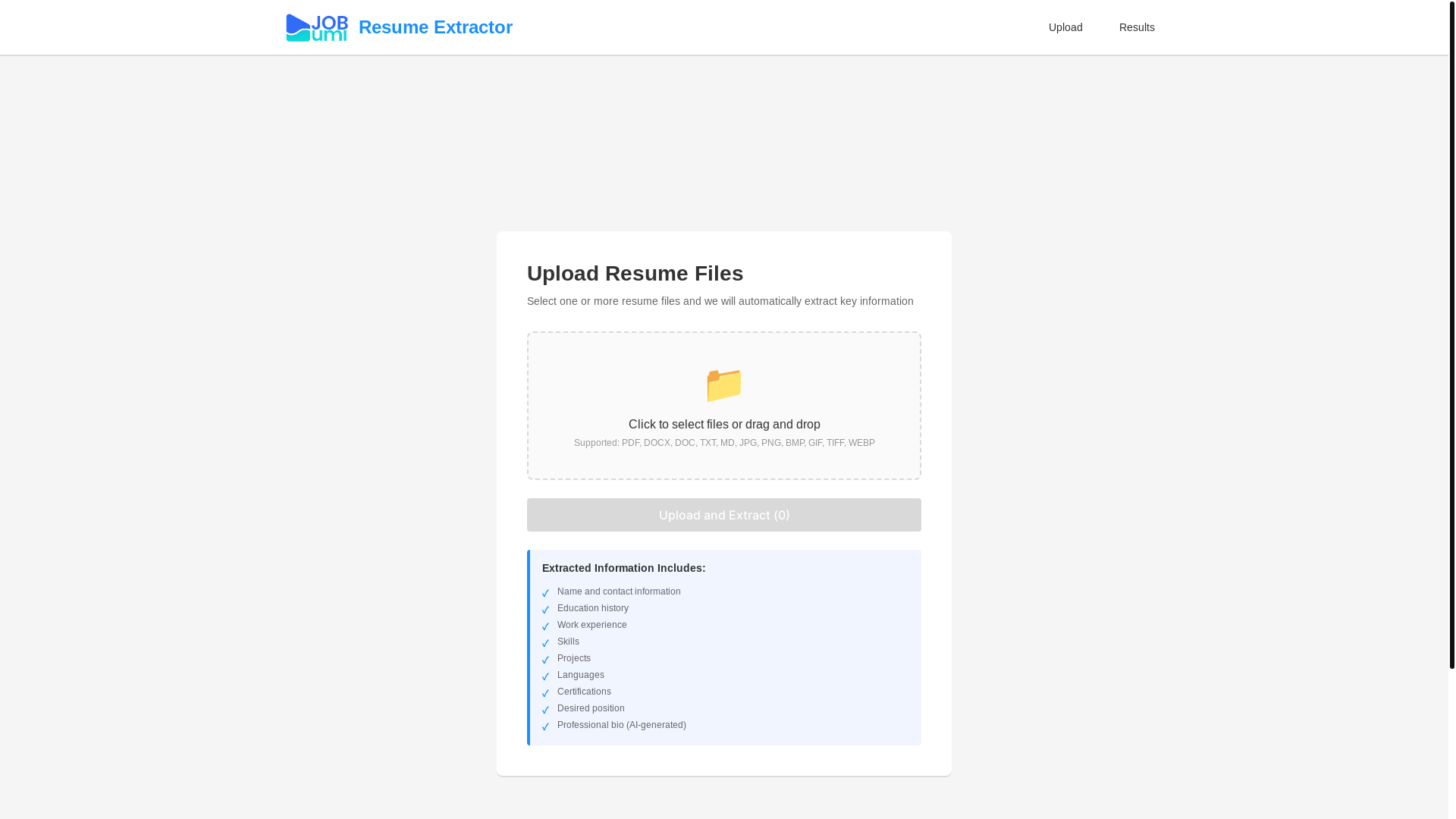Click the 'Click to select files or drag and drop' text

pos(724,425)
